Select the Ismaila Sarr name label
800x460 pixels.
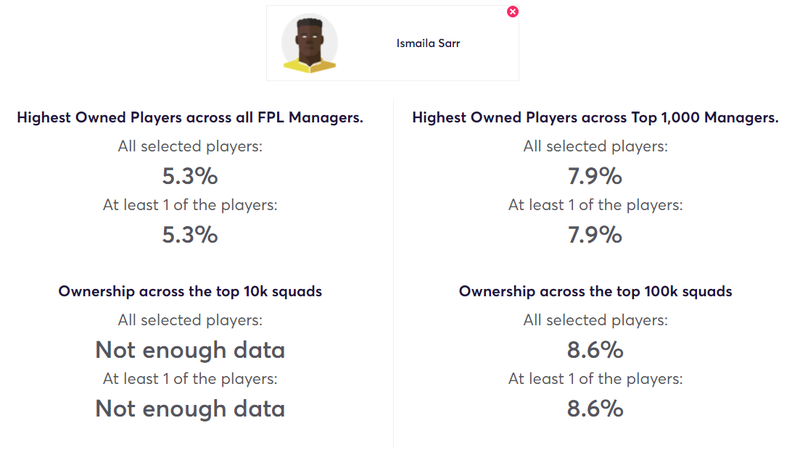point(428,43)
